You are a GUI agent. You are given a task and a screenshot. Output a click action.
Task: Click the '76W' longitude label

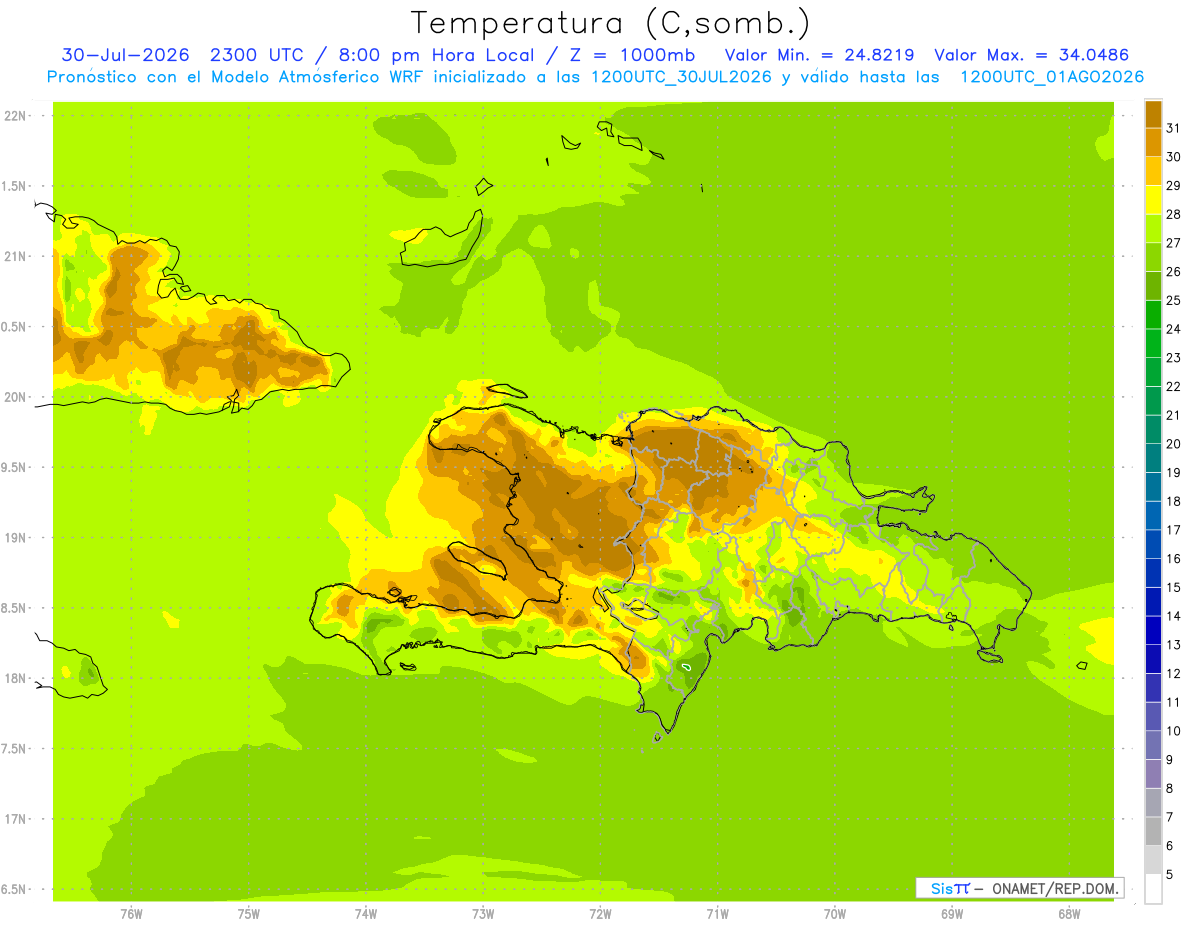coord(131,914)
